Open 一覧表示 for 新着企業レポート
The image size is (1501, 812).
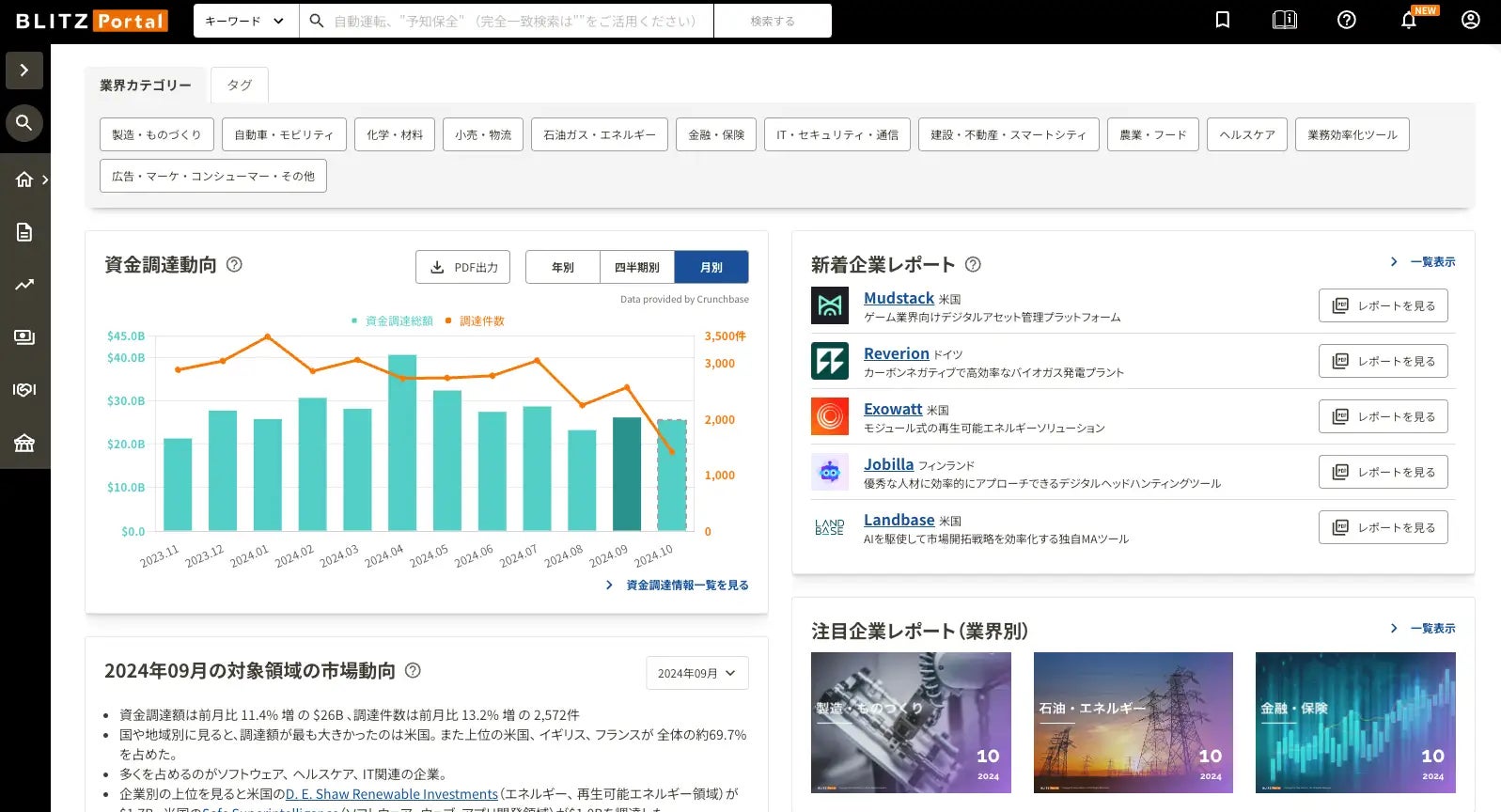click(x=1423, y=262)
